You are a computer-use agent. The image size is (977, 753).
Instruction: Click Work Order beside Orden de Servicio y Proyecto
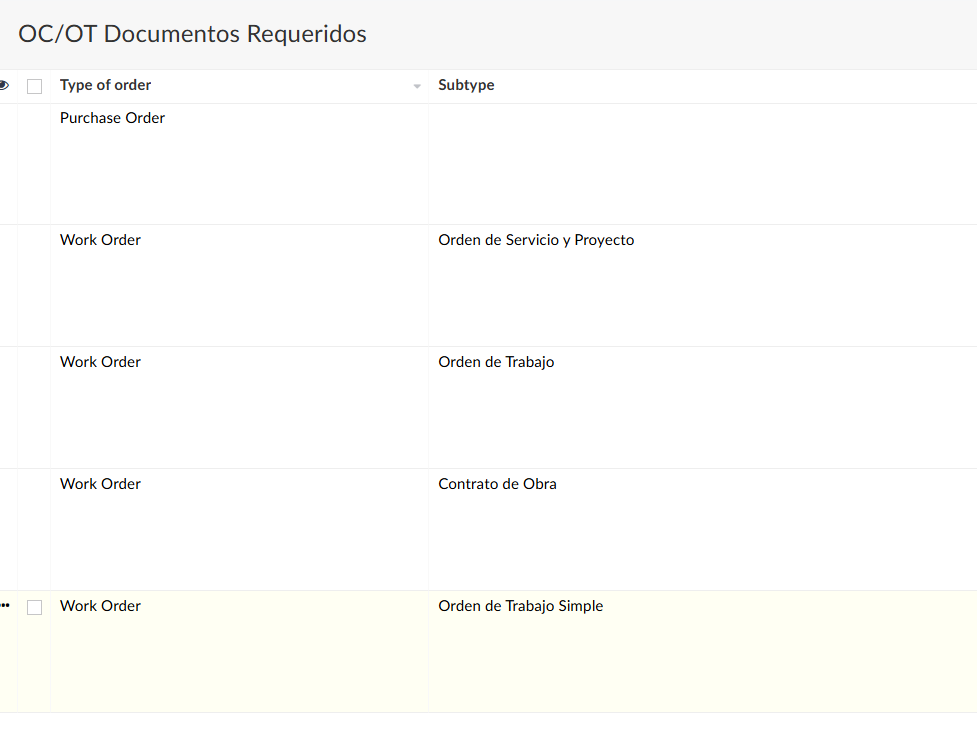click(100, 240)
